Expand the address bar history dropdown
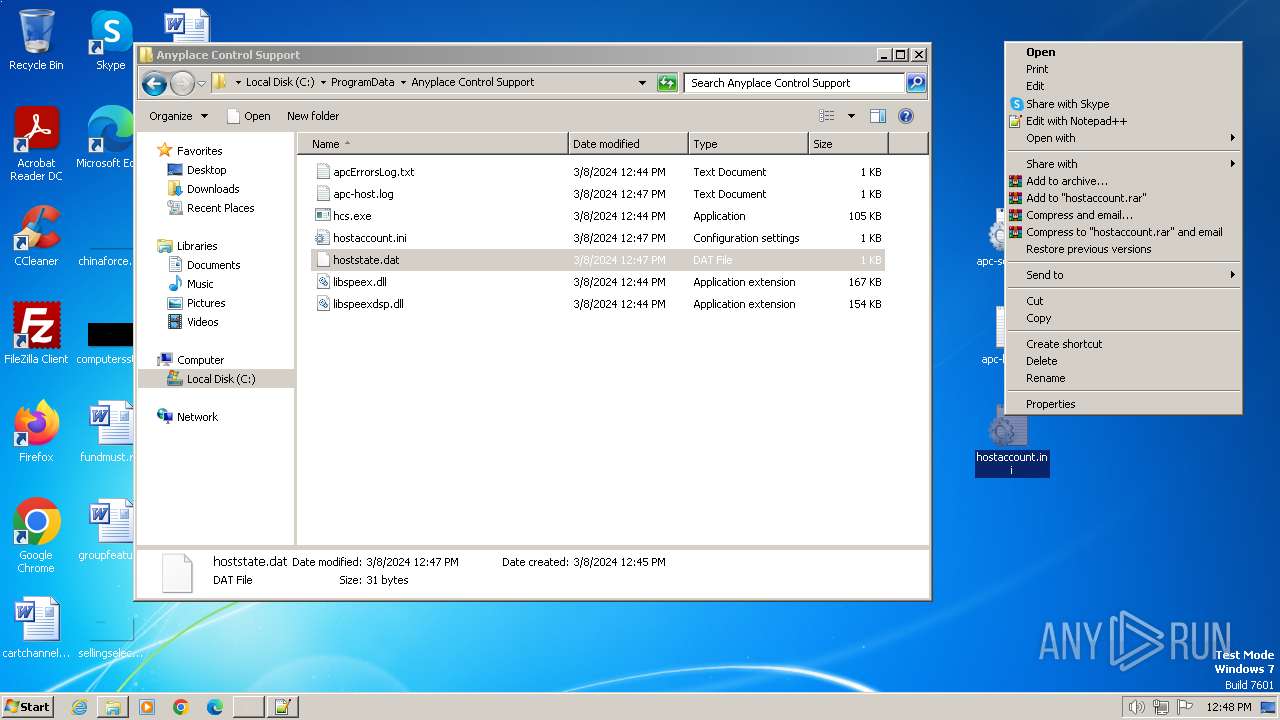Viewport: 1280px width, 720px height. click(x=642, y=83)
